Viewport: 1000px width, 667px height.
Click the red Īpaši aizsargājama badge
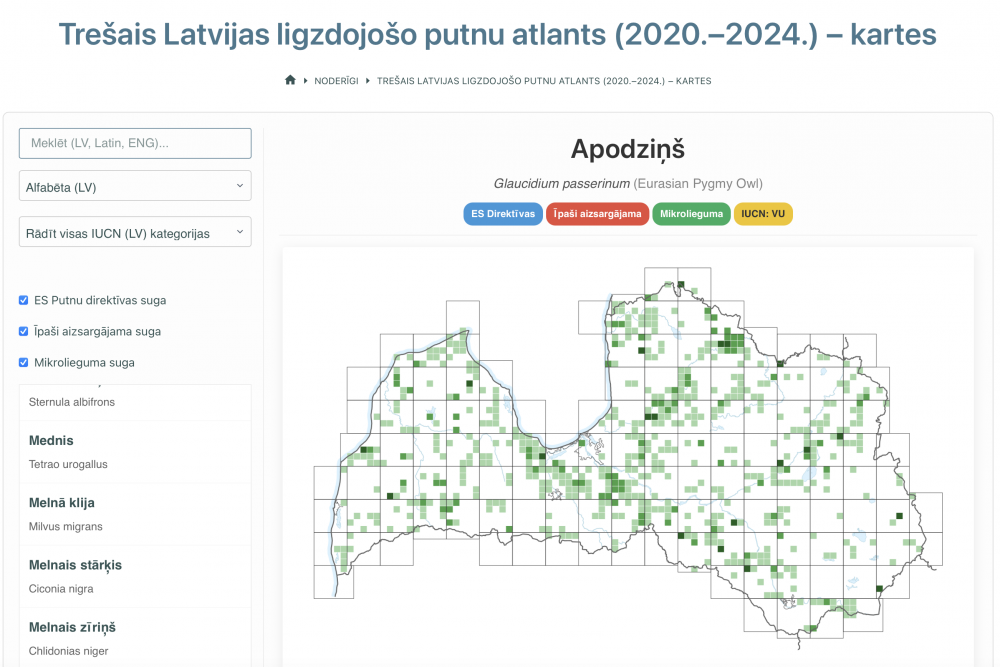pyautogui.click(x=597, y=214)
